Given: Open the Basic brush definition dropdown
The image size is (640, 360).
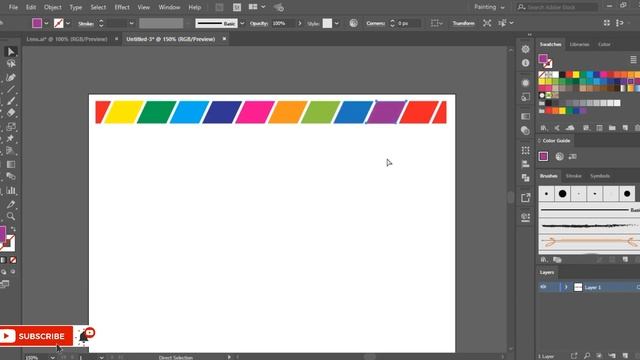Looking at the screenshot, I should click(242, 24).
